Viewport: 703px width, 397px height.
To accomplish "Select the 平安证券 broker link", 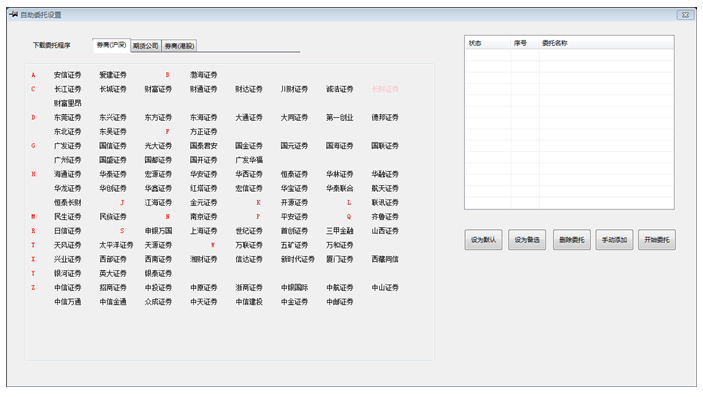I will point(294,217).
